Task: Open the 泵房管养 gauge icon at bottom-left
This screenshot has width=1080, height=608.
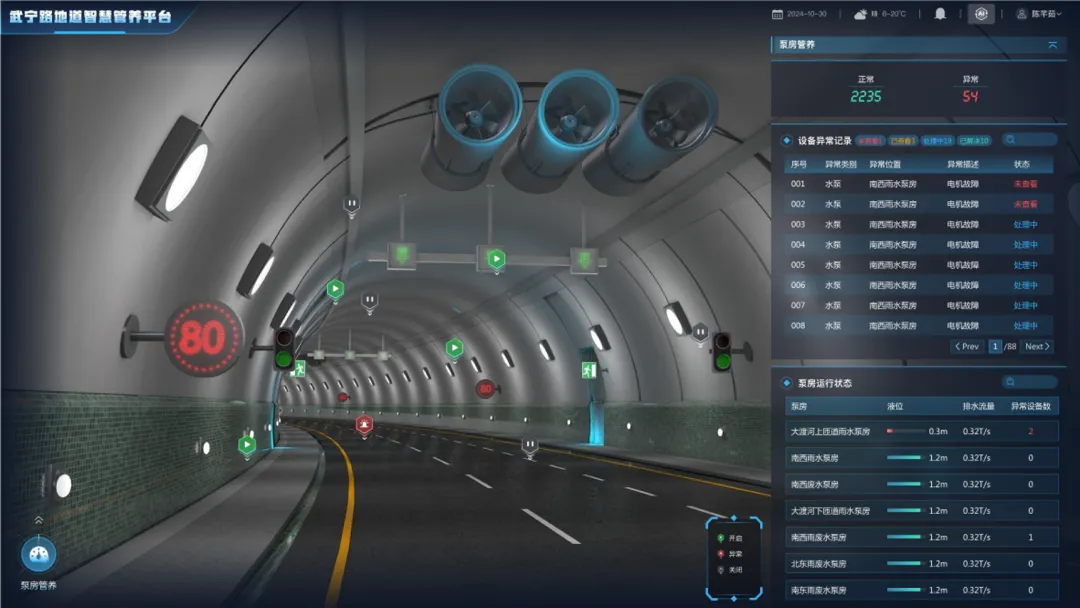Action: (39, 554)
